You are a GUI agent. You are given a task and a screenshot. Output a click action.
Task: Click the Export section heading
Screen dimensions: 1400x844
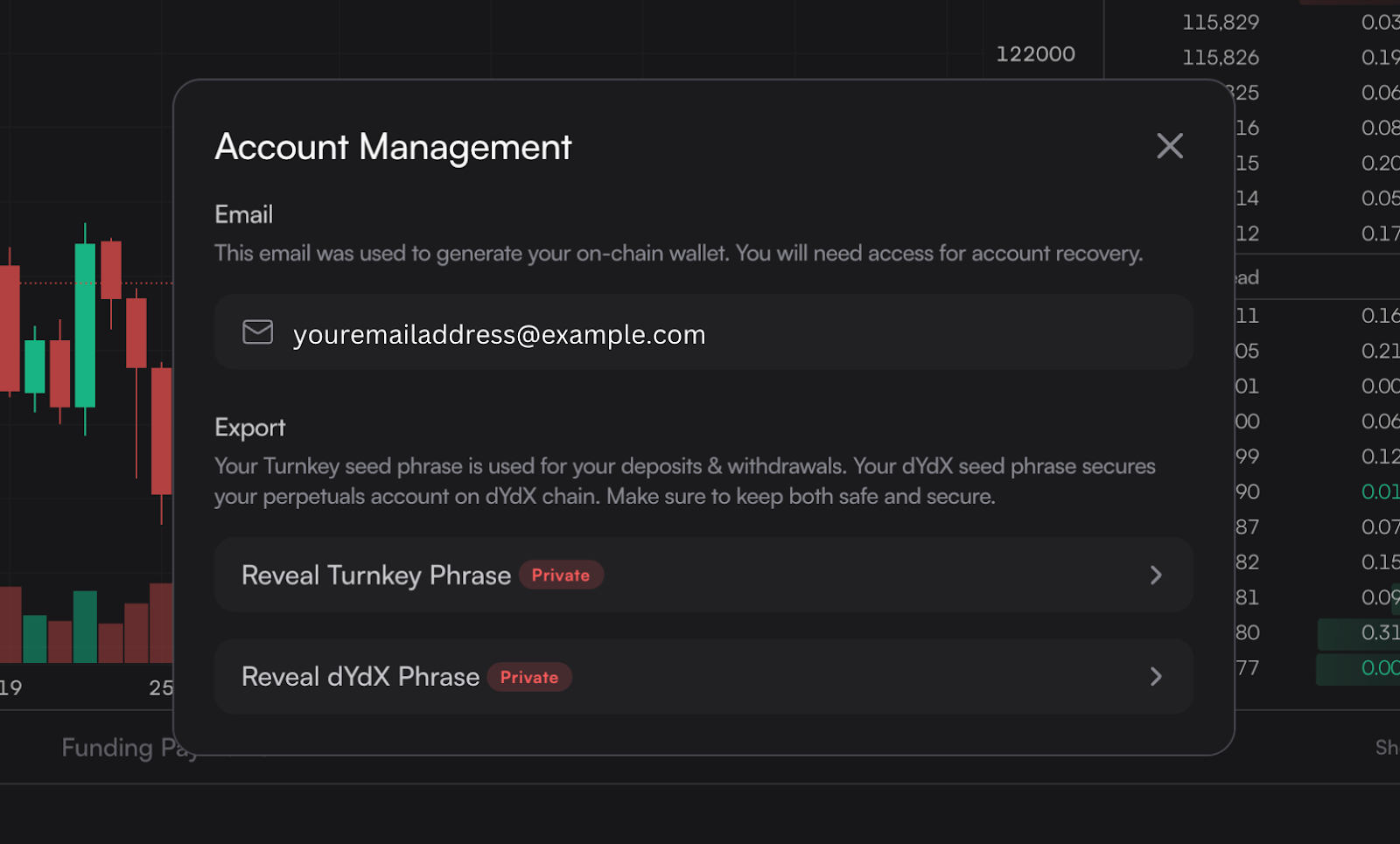pos(250,428)
